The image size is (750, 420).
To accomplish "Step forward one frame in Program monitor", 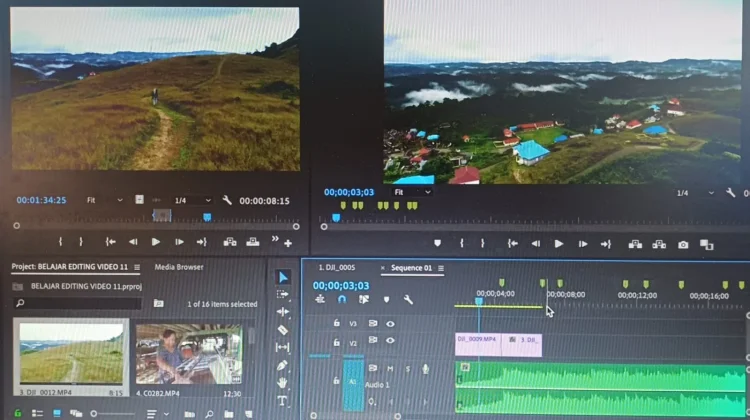I will 583,244.
